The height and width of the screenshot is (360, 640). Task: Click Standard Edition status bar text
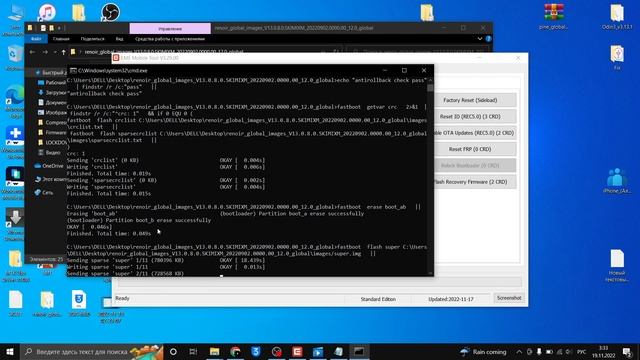378,299
